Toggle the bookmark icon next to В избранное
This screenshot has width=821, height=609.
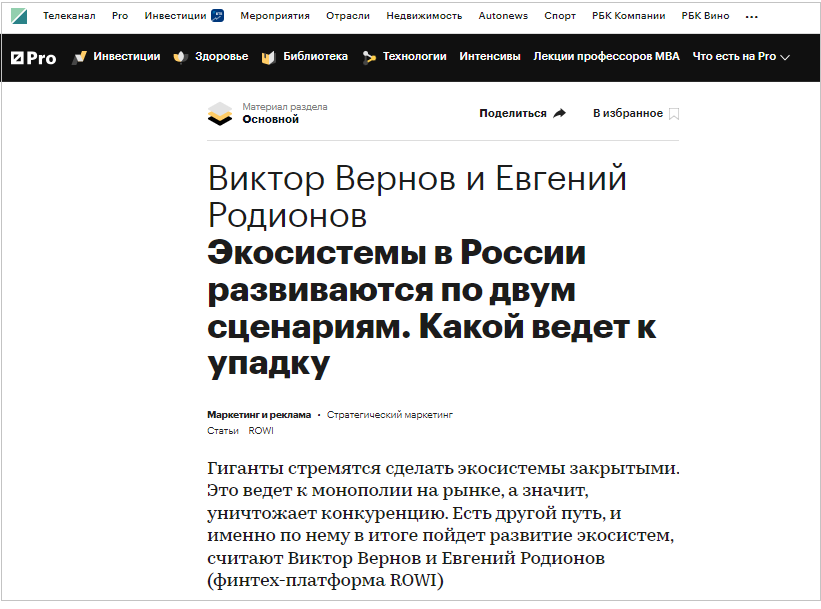click(x=674, y=114)
